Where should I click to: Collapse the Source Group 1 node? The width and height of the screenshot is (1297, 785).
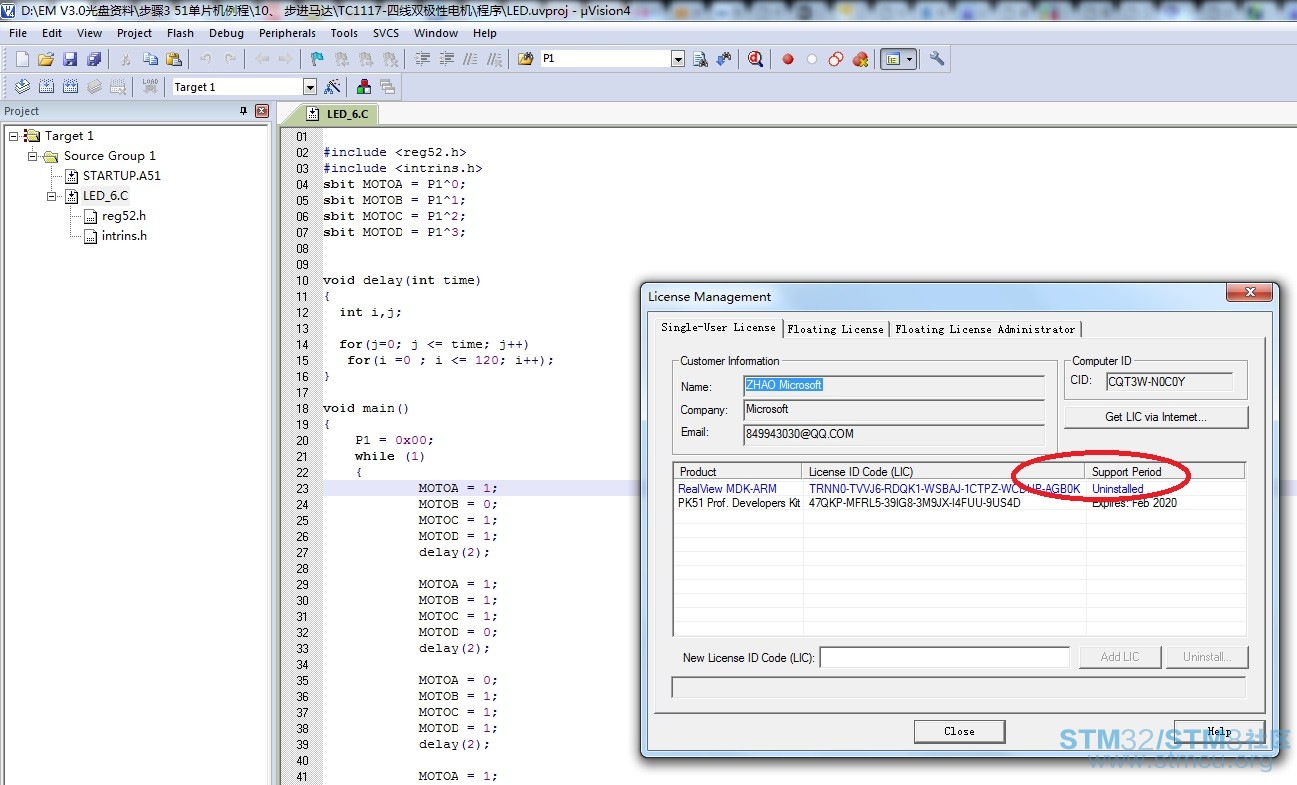[x=33, y=155]
